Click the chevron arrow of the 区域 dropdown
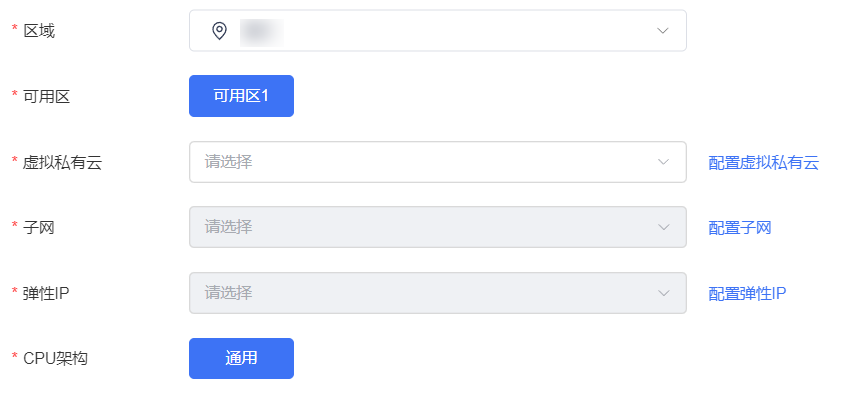 pos(662,31)
